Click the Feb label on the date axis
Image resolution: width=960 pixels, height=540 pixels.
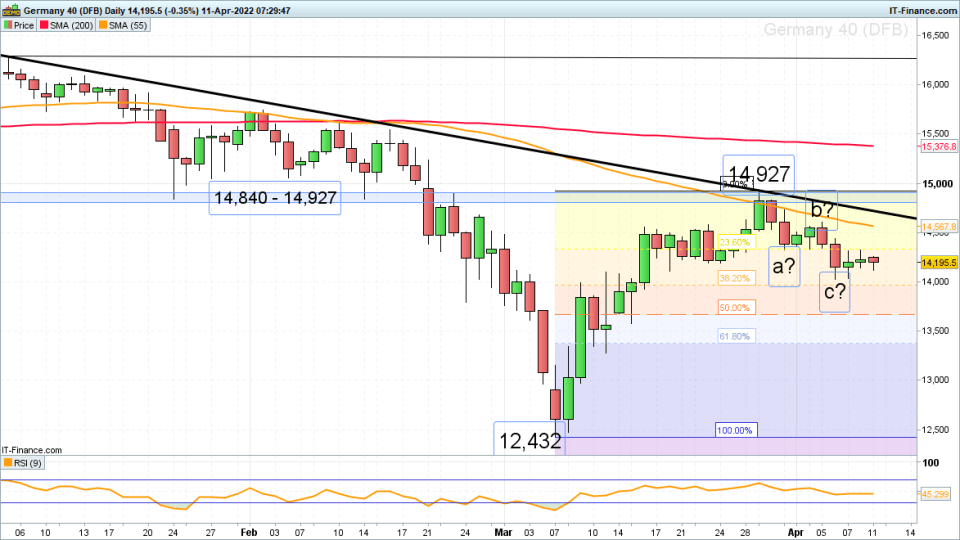tap(249, 533)
